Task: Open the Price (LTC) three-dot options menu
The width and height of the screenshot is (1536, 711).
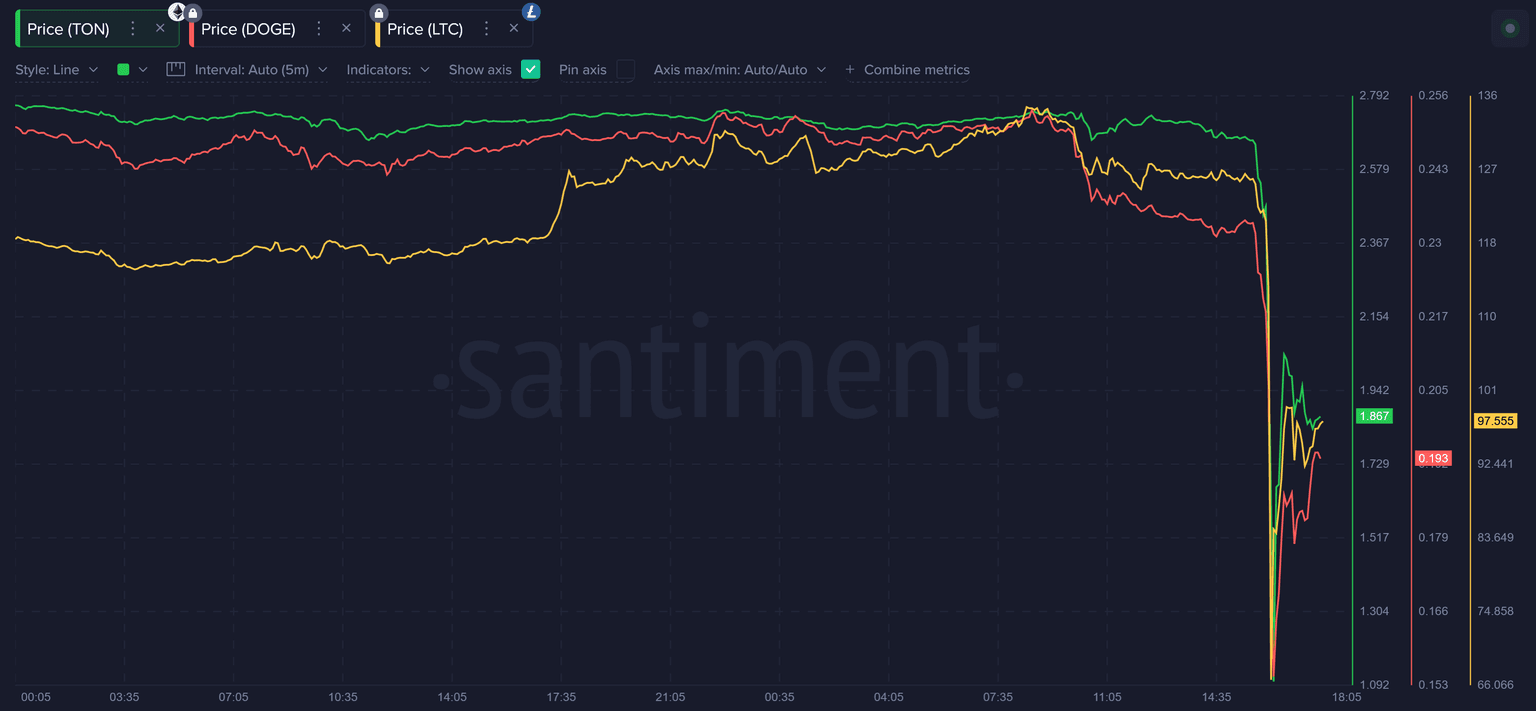Action: (486, 29)
